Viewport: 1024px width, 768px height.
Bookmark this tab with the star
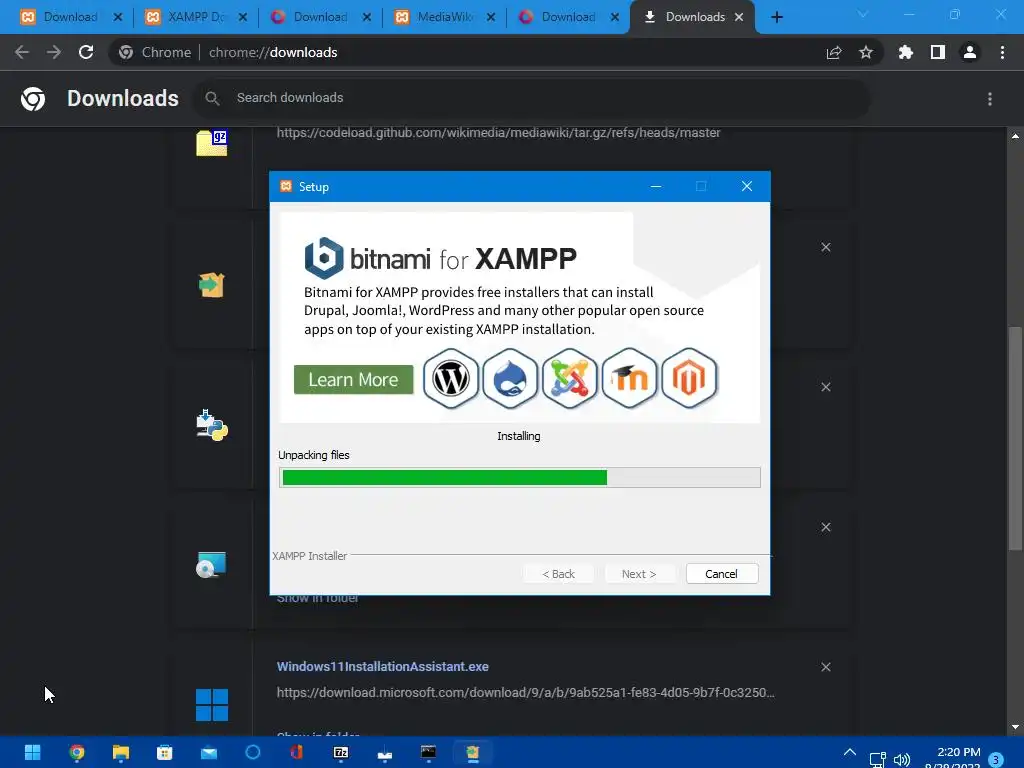coord(866,52)
